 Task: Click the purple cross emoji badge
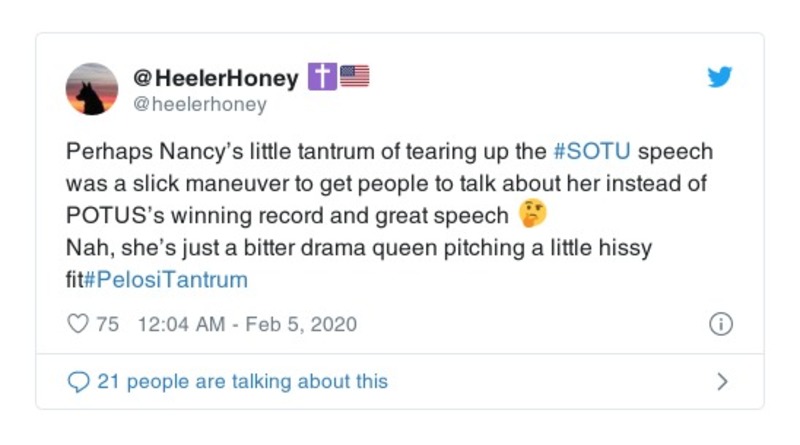click(x=320, y=76)
